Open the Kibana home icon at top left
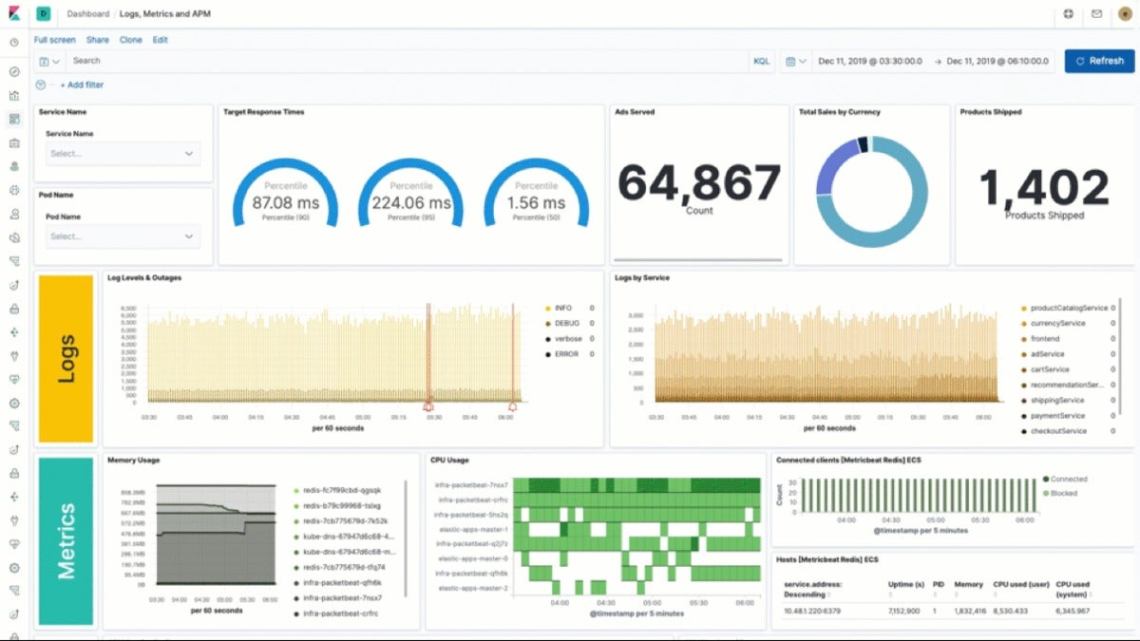The image size is (1140, 641). [14, 13]
